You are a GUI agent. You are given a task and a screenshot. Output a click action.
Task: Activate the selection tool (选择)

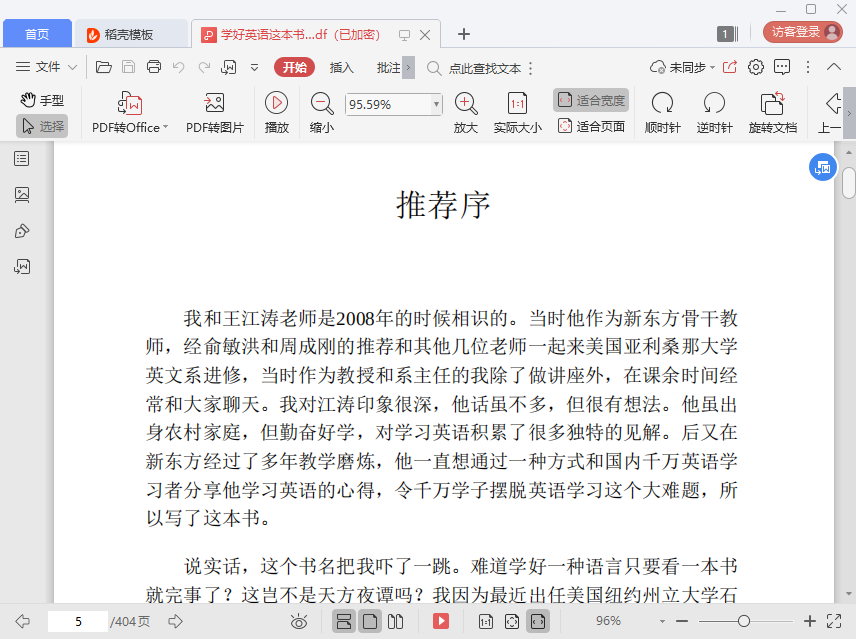(x=42, y=126)
